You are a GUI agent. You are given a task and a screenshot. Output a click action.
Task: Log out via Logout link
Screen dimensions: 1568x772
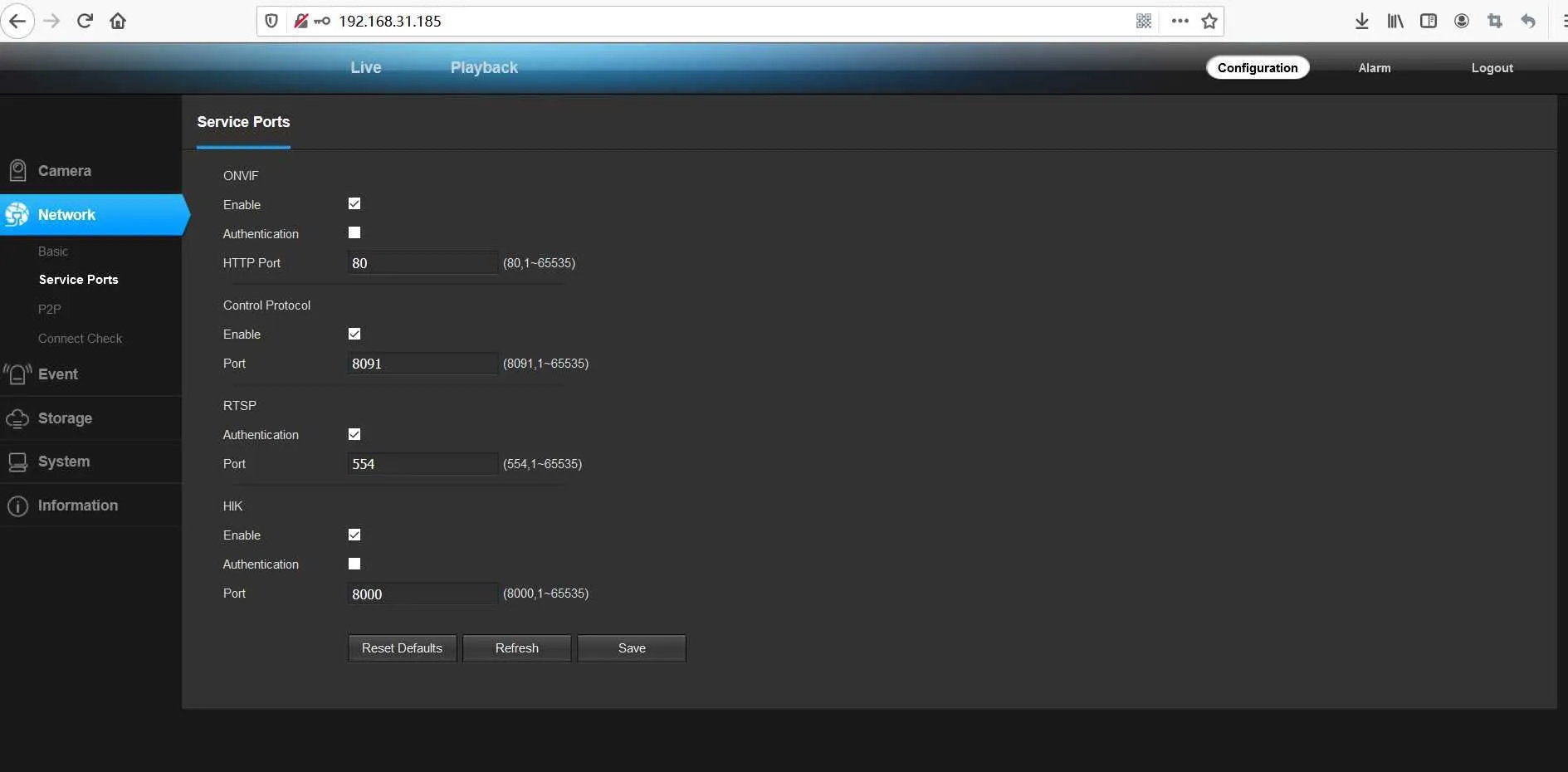click(x=1492, y=68)
